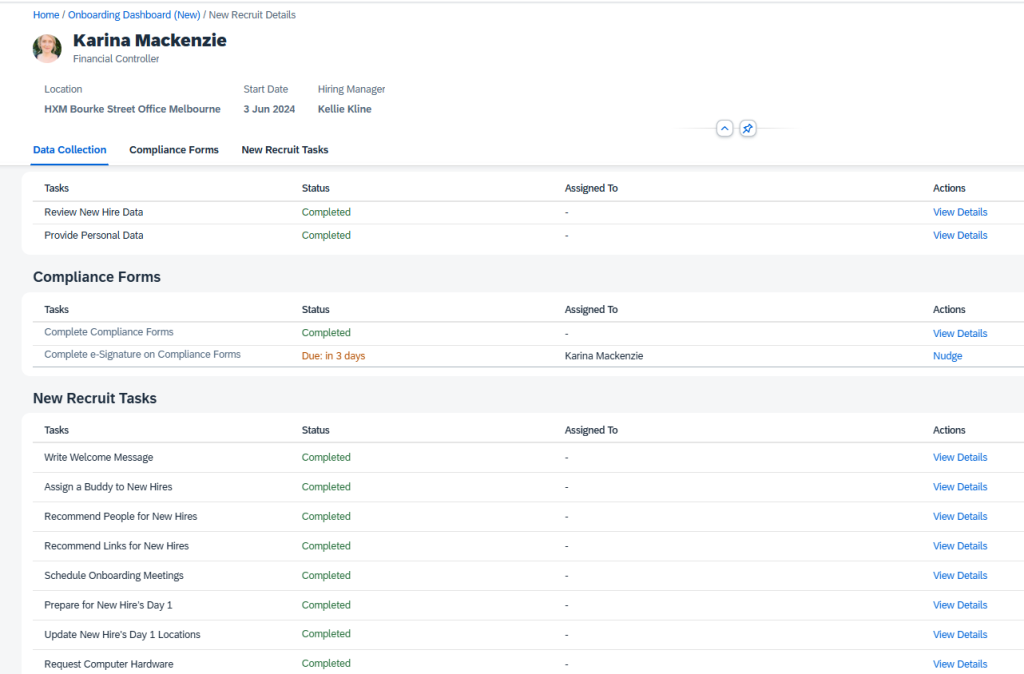View Details for Schedule Onboarding Meetings
This screenshot has height=674, width=1024.
tap(959, 576)
